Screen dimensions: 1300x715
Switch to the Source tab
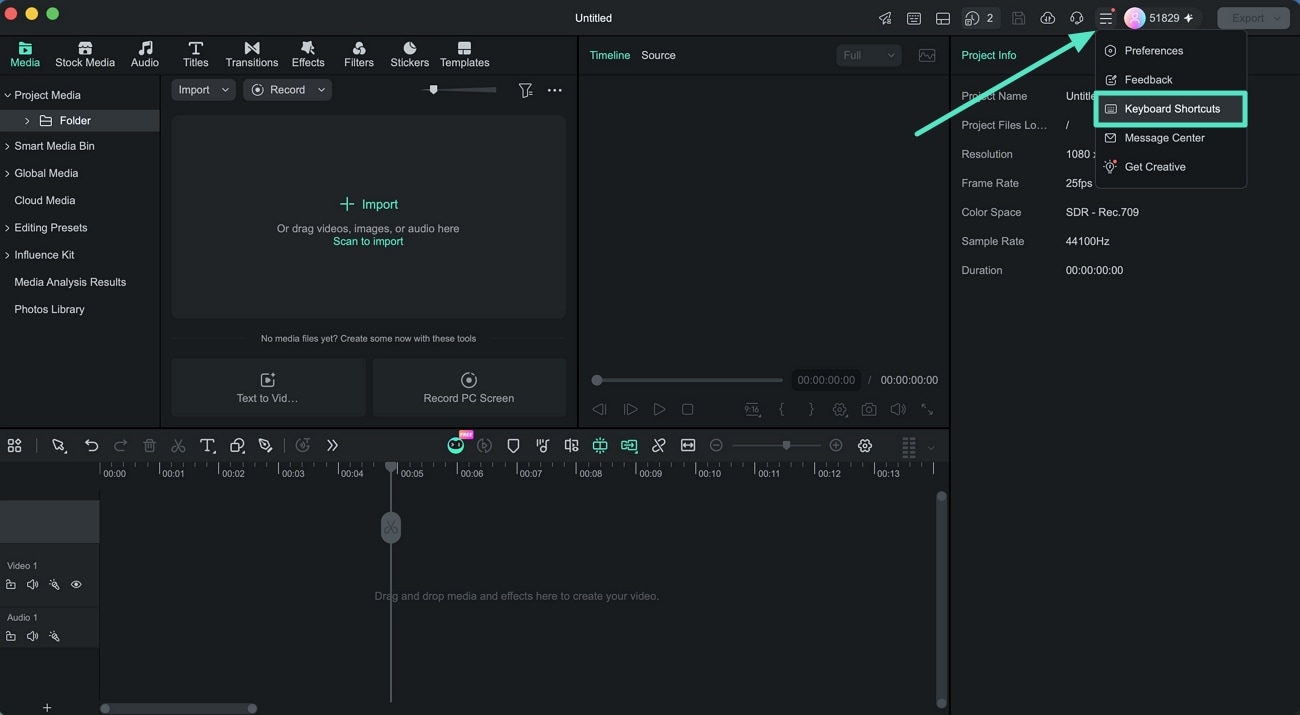[x=658, y=56]
